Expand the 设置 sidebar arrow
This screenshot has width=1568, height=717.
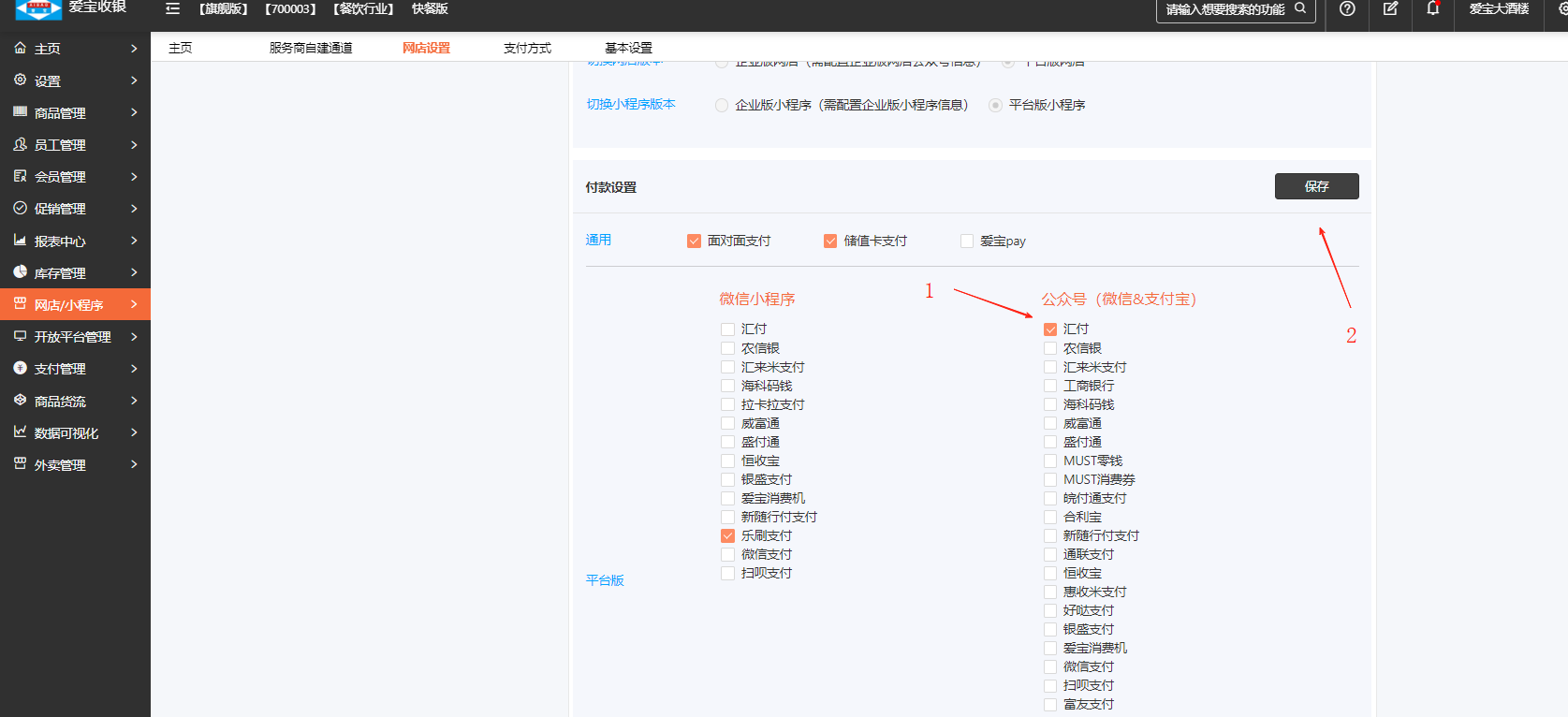134,80
